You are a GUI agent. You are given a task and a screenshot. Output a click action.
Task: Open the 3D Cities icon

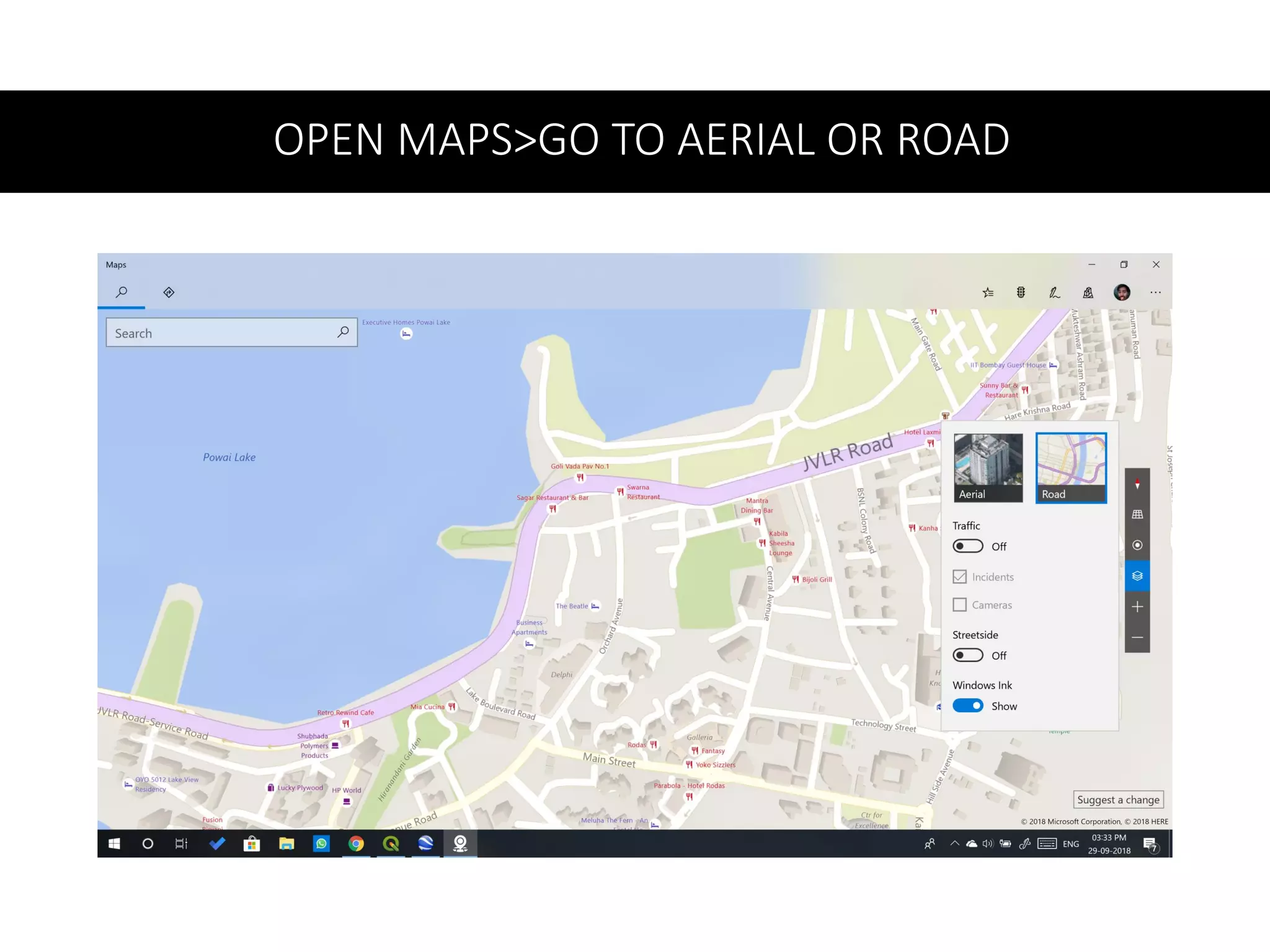(1088, 293)
